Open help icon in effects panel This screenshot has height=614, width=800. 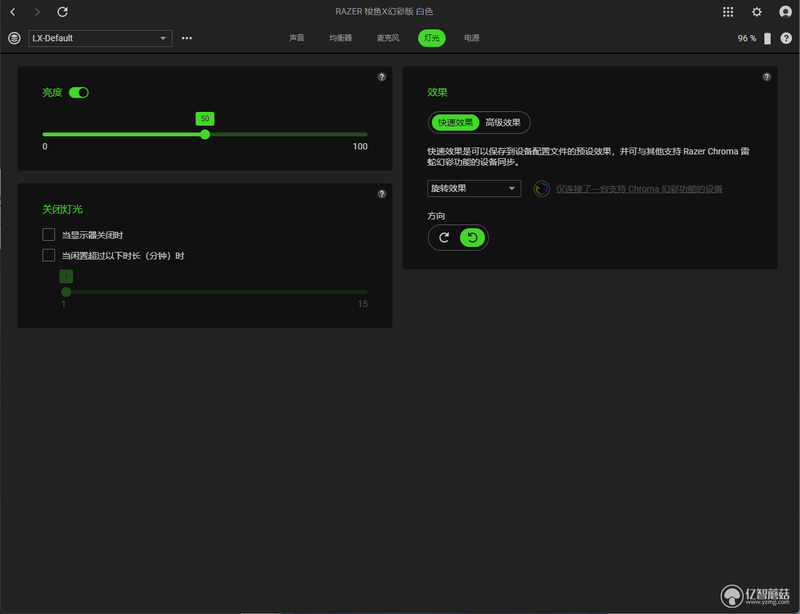tap(766, 77)
